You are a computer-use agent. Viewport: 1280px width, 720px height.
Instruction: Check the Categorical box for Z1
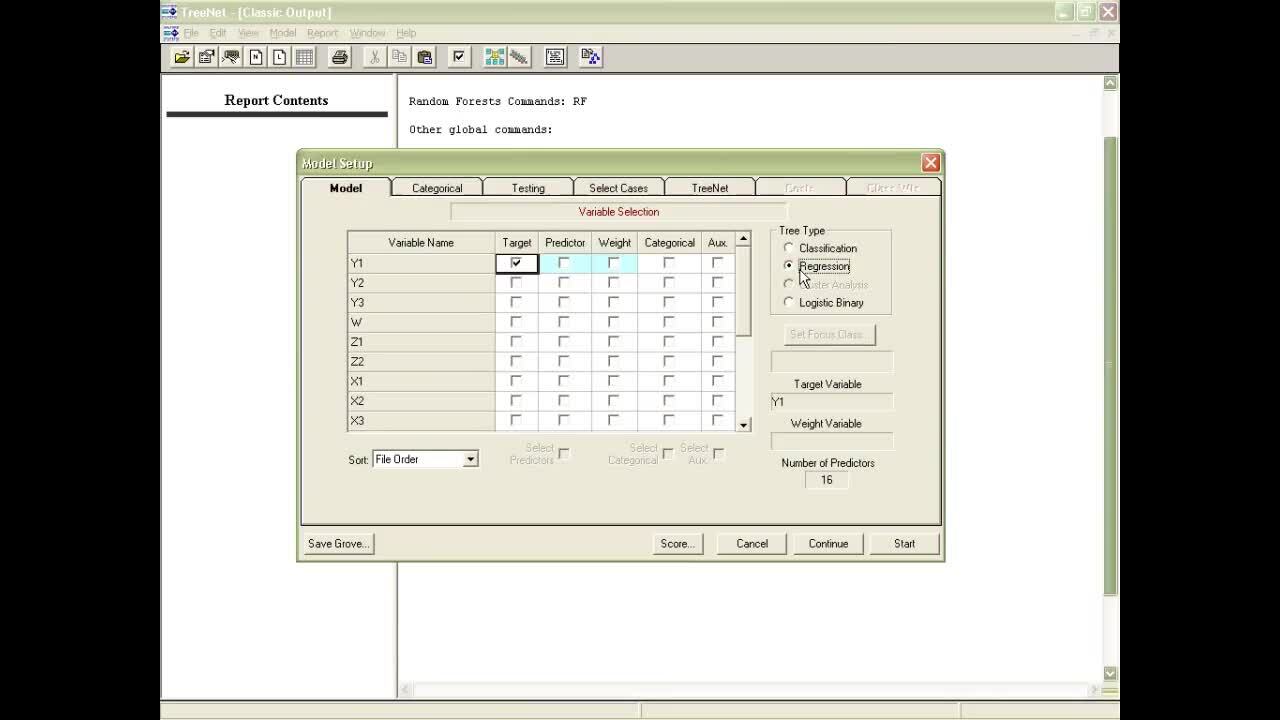[x=668, y=342]
